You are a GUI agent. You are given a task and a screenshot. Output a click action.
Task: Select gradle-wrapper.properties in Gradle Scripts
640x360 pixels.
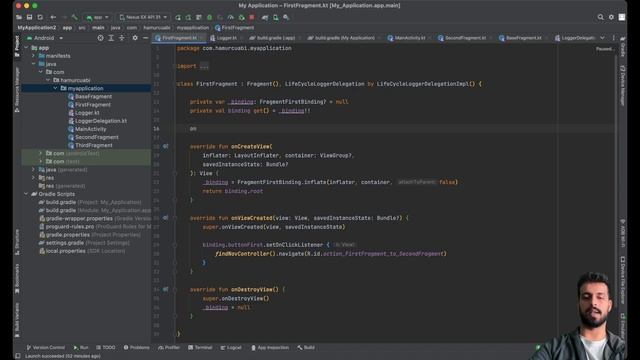pos(79,219)
